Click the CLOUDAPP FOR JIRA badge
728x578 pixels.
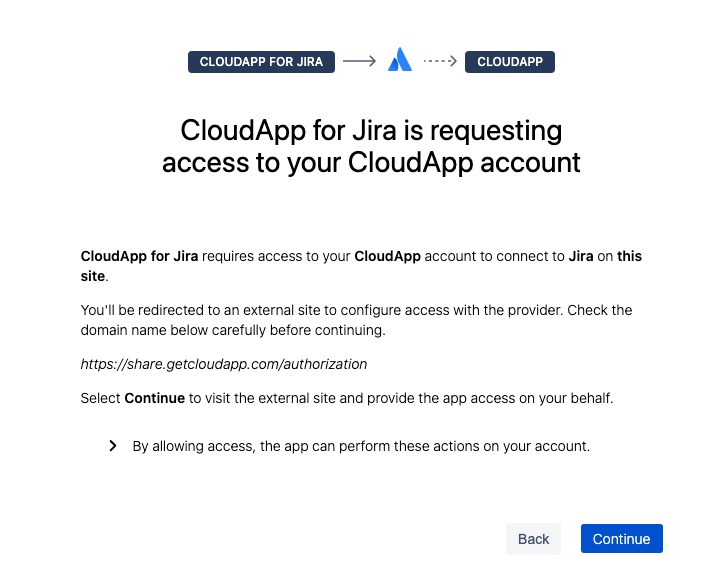pyautogui.click(x=261, y=62)
